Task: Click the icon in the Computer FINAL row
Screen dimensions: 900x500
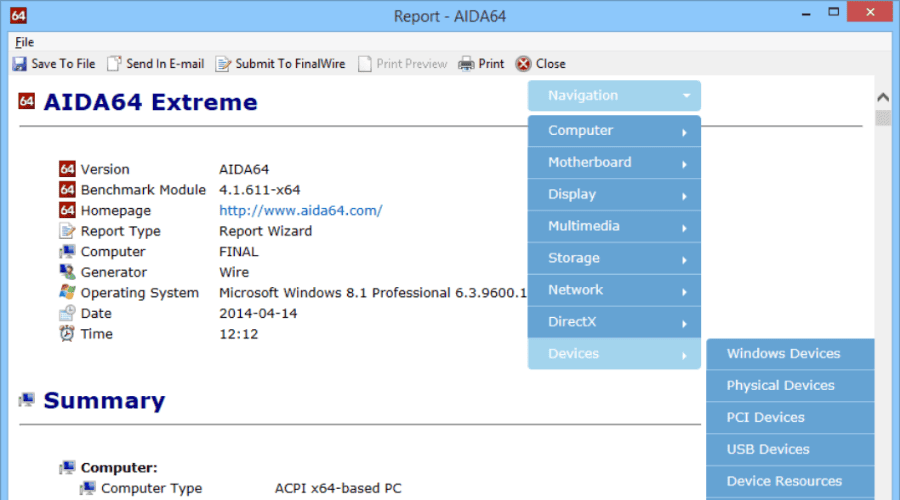Action: pos(67,251)
